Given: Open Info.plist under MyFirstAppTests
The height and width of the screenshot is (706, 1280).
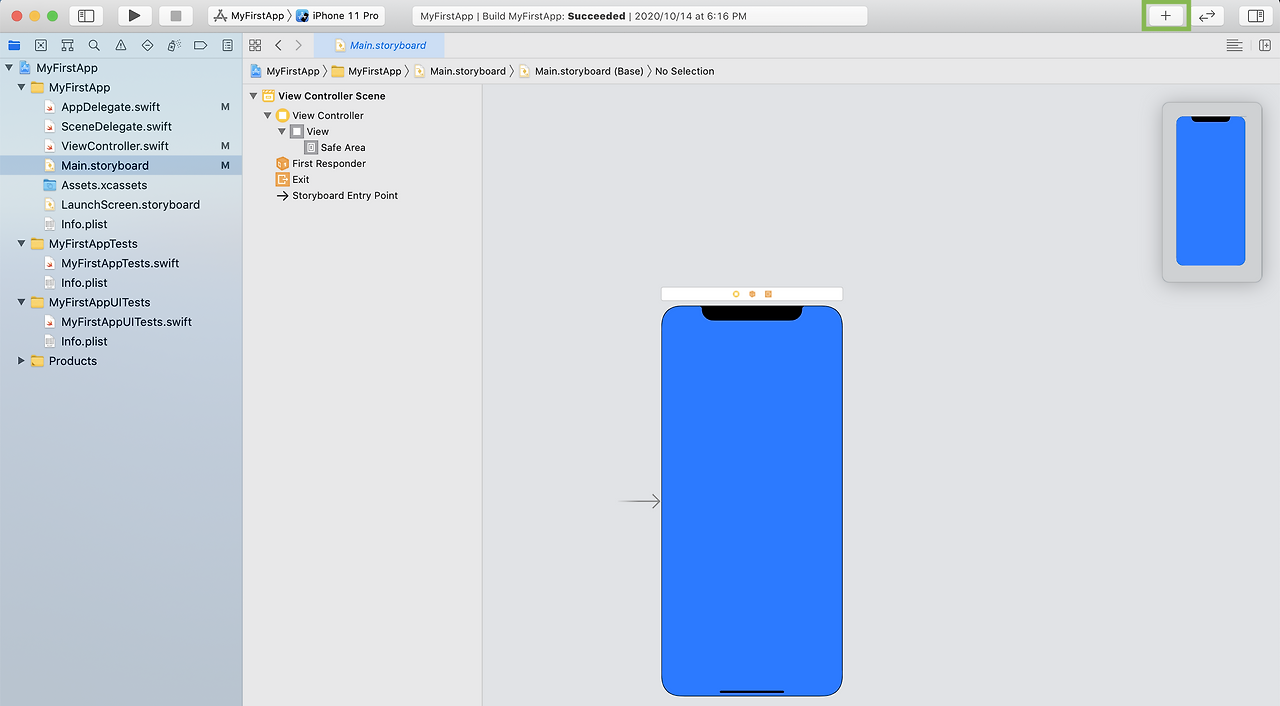Looking at the screenshot, I should coord(84,283).
